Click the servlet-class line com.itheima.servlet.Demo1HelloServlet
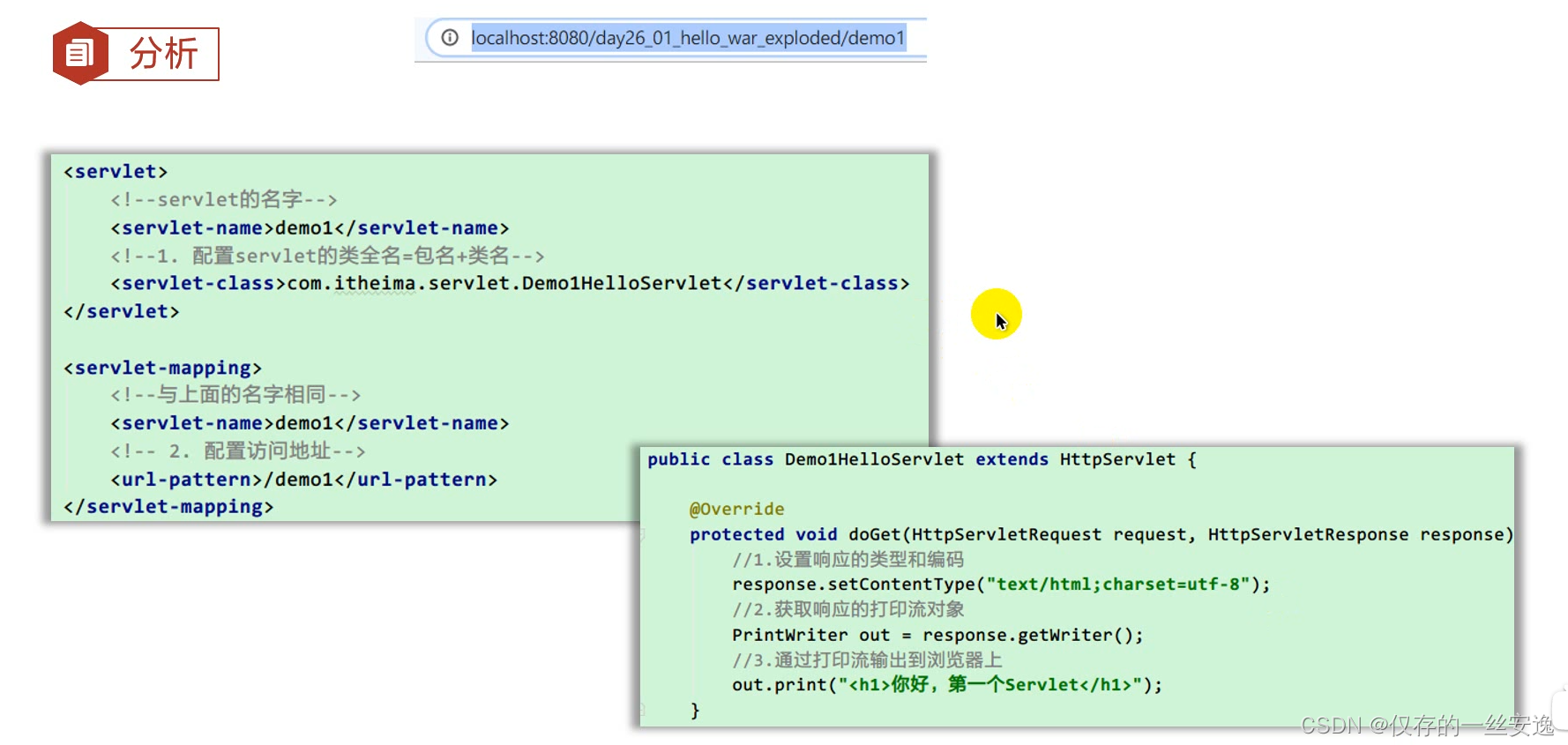This screenshot has width=1568, height=745. pos(510,284)
